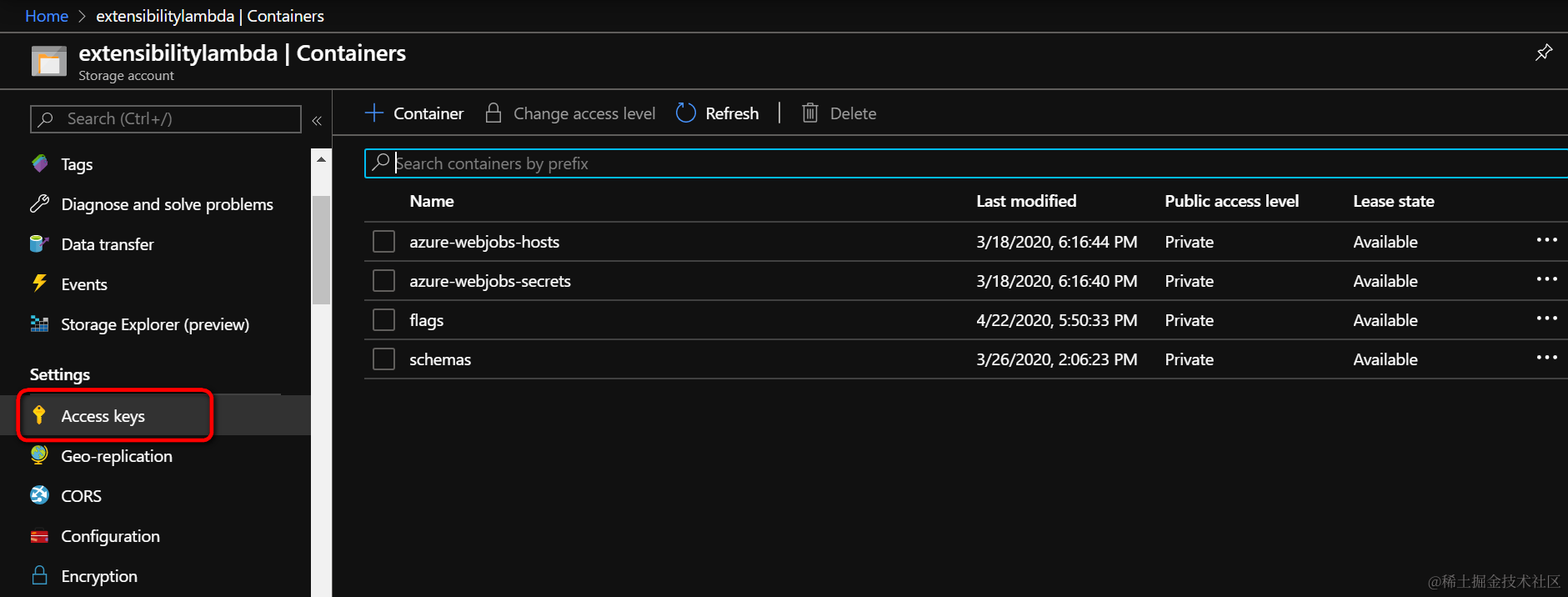The width and height of the screenshot is (1568, 597).
Task: Click the Encryption padlock icon
Action: coord(39,575)
